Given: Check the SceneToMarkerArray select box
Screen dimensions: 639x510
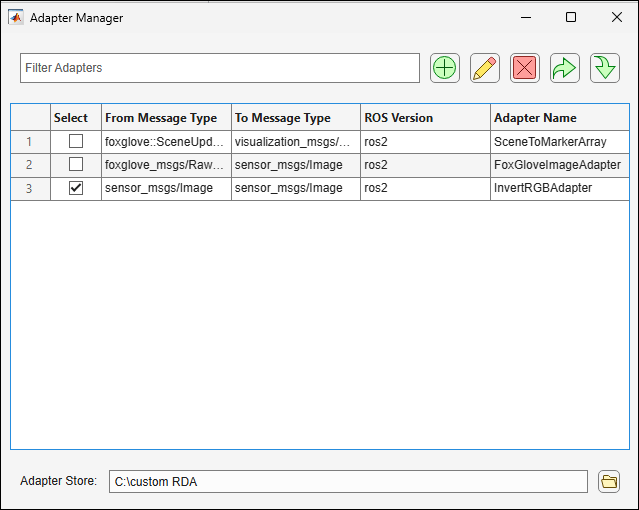Looking at the screenshot, I should (x=76, y=141).
